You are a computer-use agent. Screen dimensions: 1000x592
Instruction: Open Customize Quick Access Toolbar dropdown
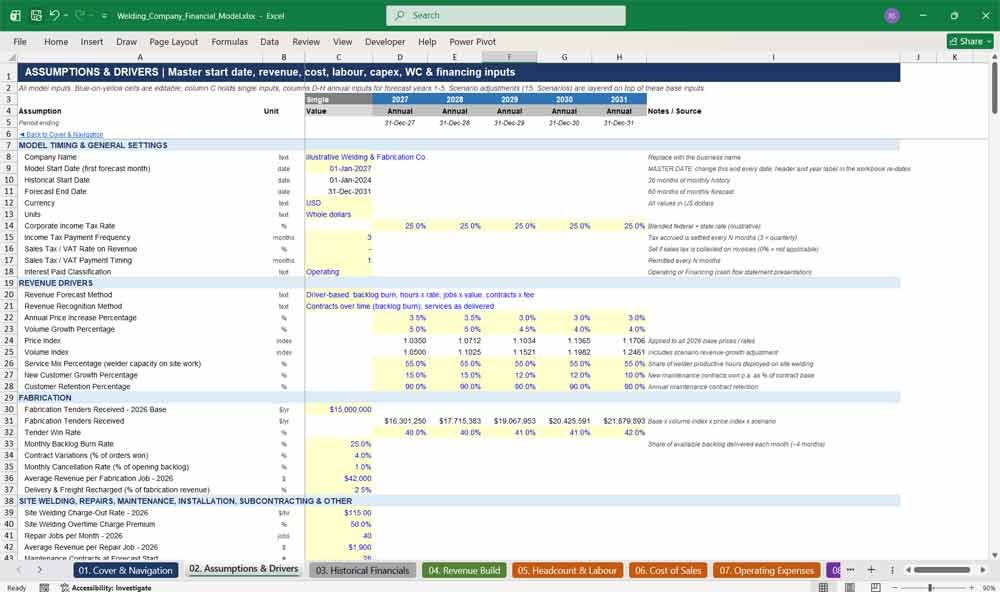[105, 16]
